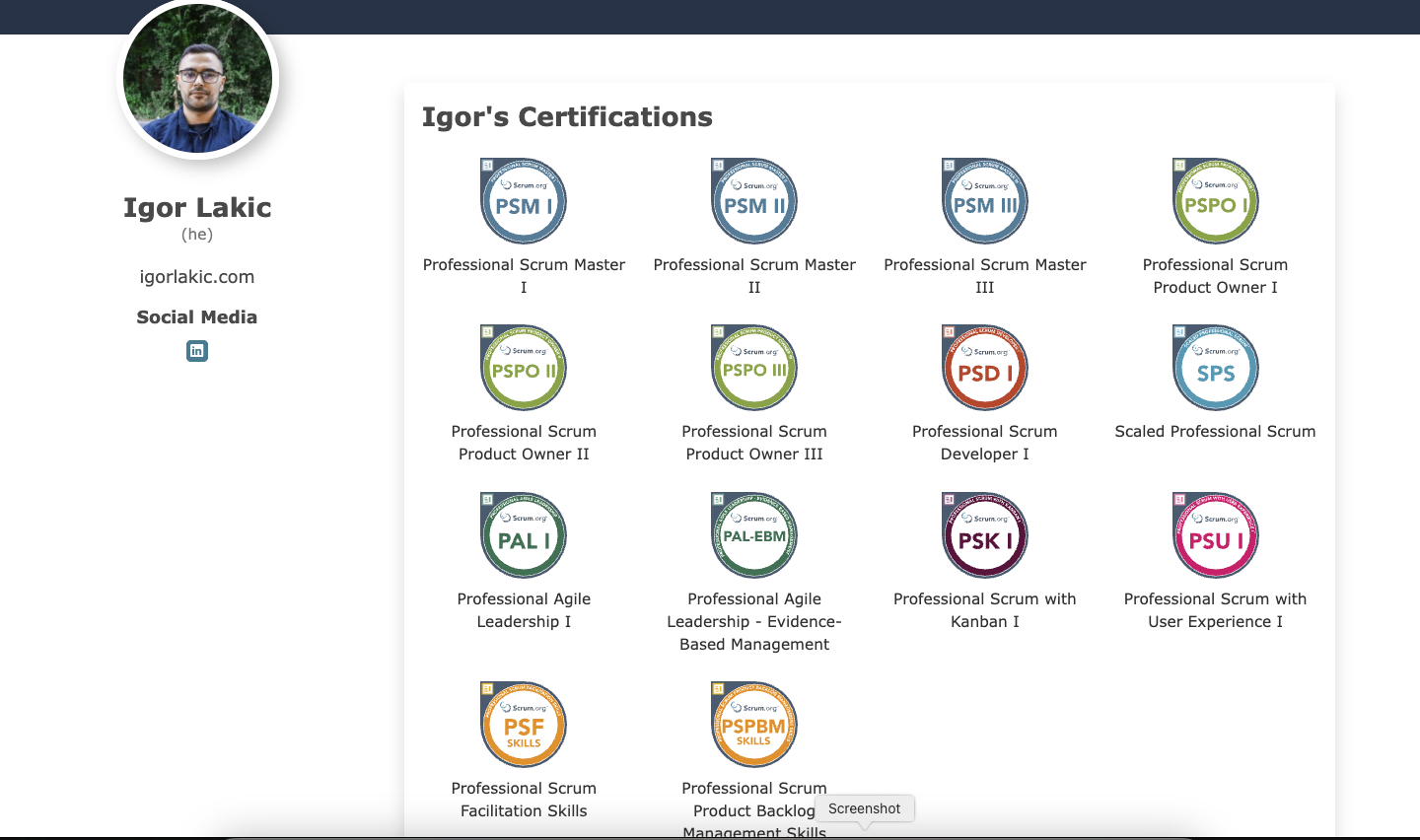Click the PSM III certification badge
The image size is (1420, 840).
point(985,201)
